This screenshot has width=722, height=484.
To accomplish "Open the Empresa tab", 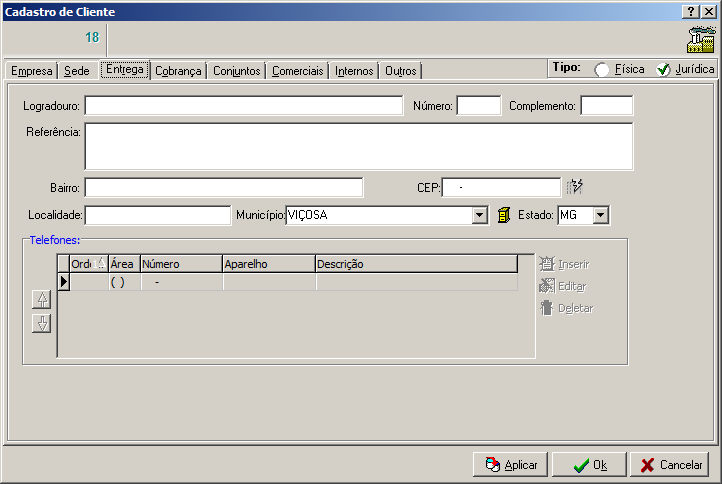I will click(x=31, y=71).
